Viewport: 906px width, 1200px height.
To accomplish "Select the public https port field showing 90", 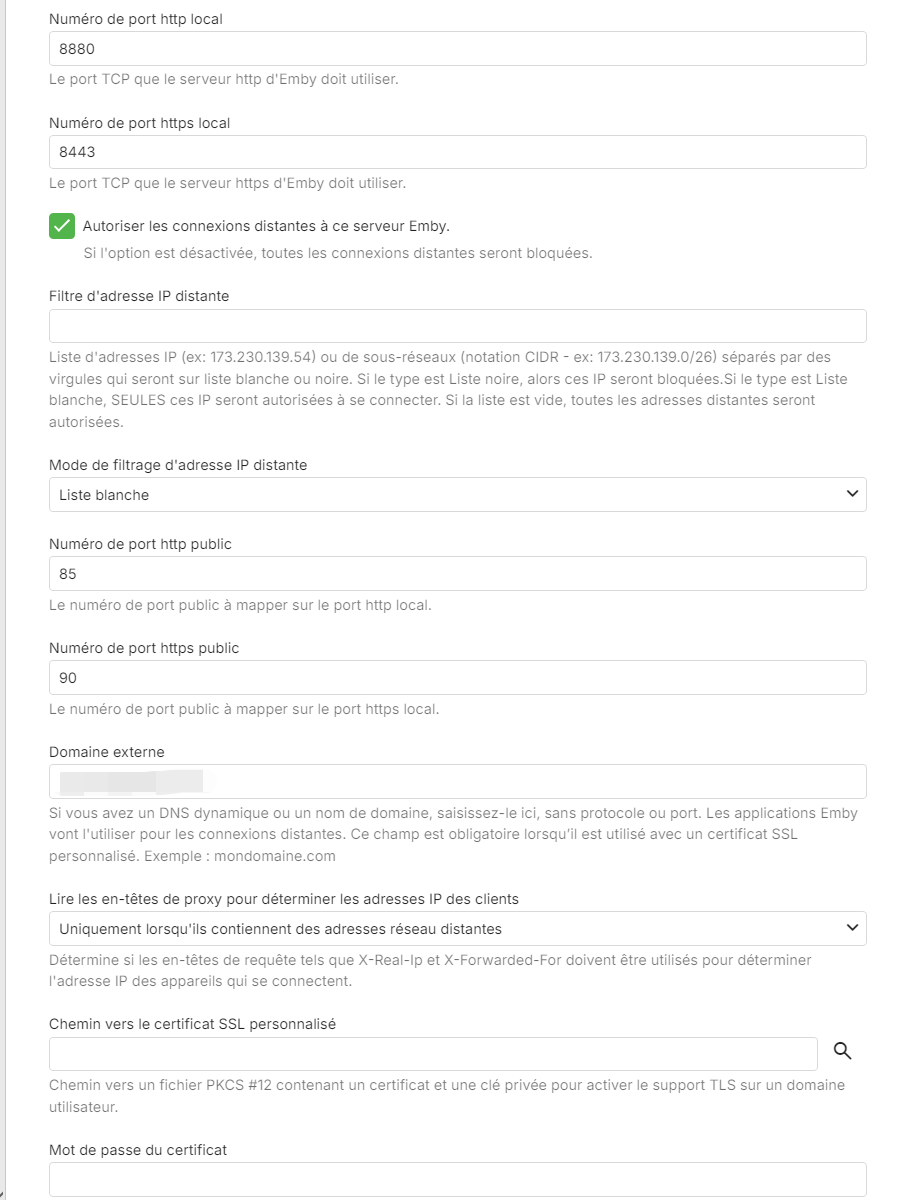I will coord(457,678).
